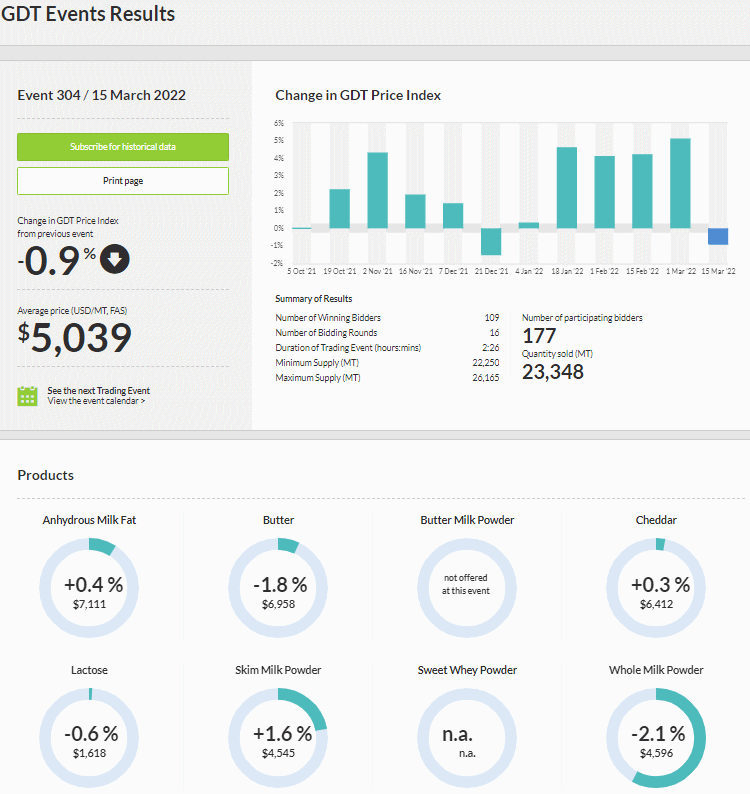Screen dimensions: 750x794
Task: Click the Whole Milk Powder product title
Action: tap(656, 670)
